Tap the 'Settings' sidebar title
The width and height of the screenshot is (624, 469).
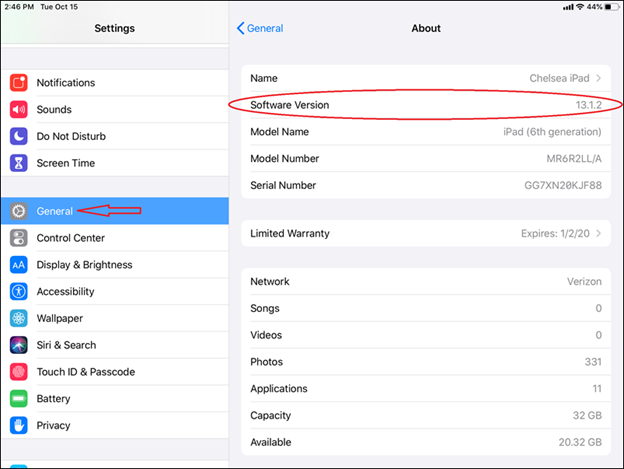(x=115, y=28)
